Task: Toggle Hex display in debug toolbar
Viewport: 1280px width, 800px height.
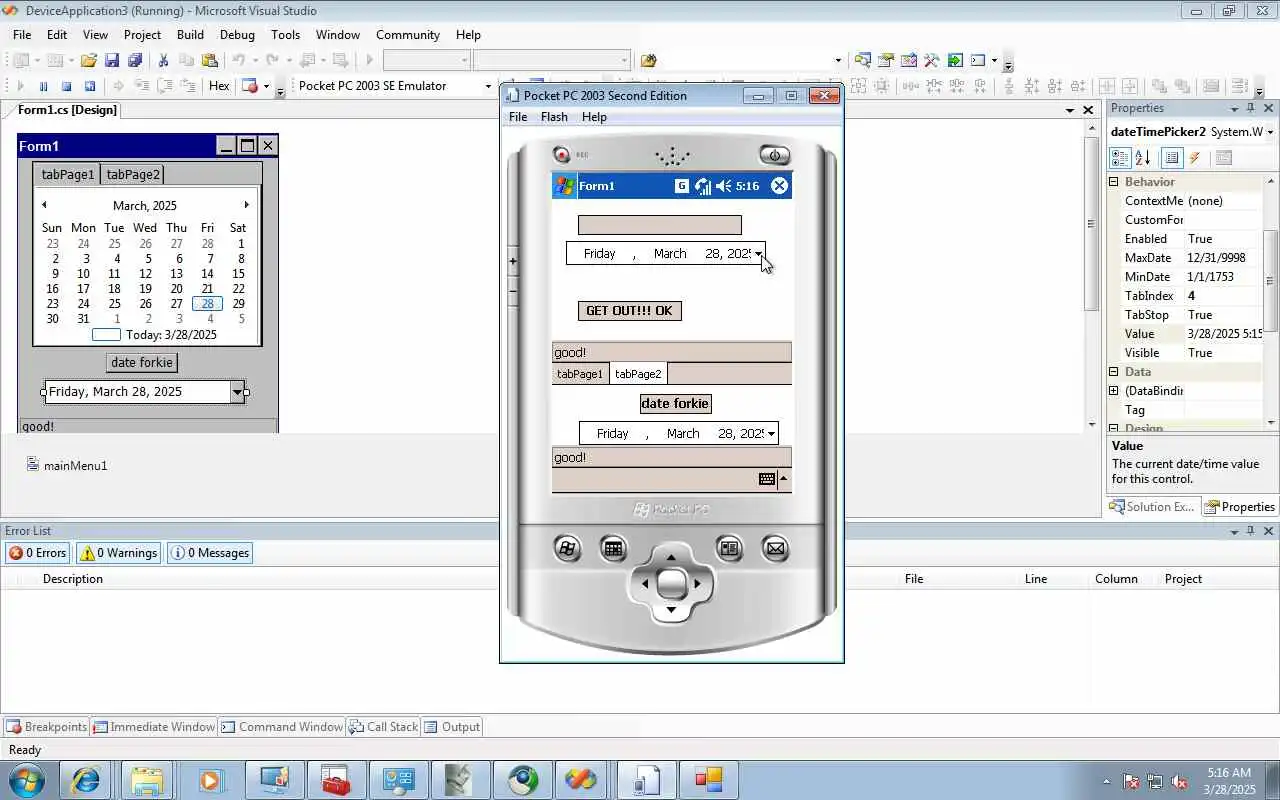Action: pos(219,86)
